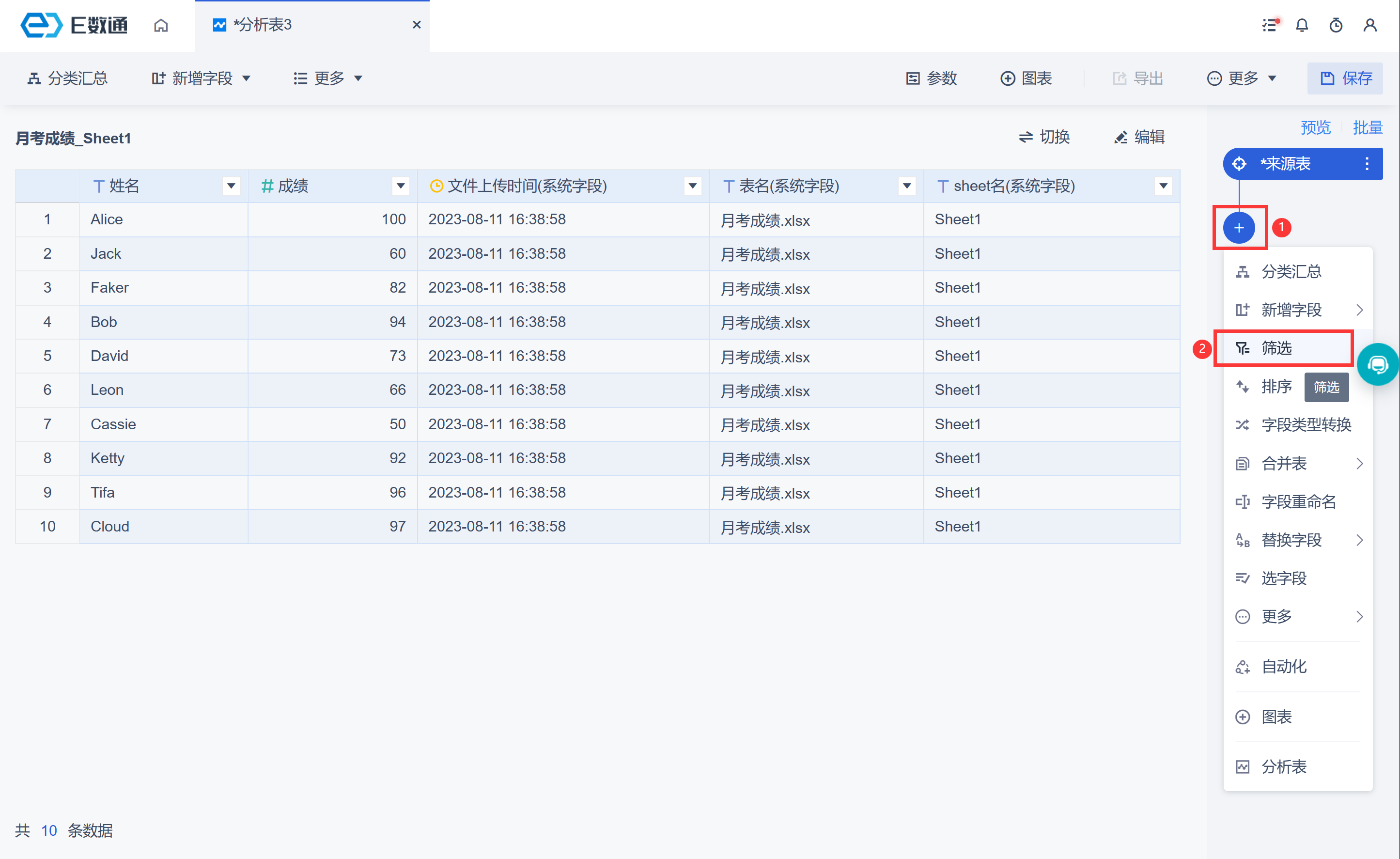
Task: Click the 切换 switch icon button
Action: [x=1044, y=138]
